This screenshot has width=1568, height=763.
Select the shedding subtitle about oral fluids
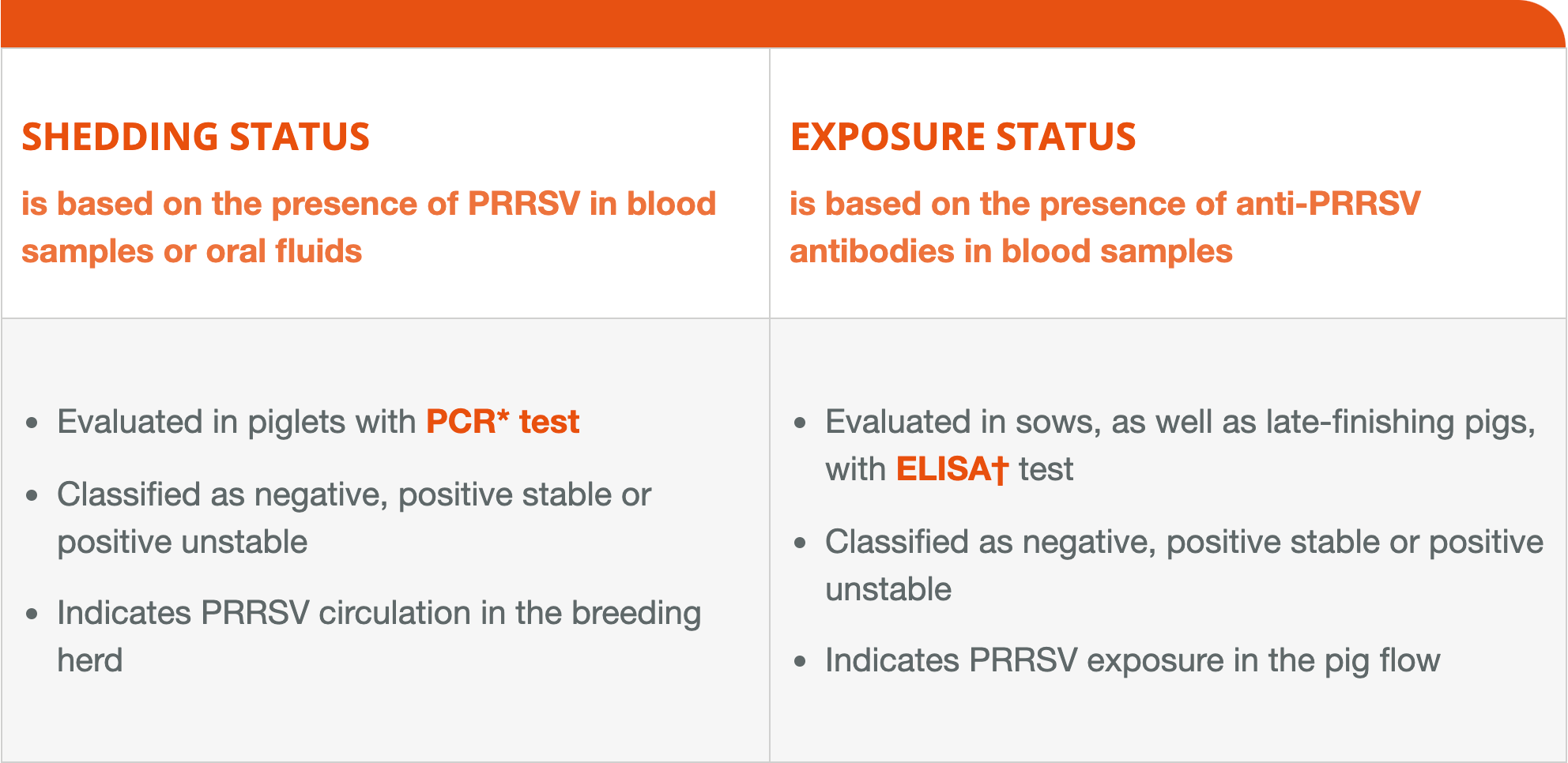point(368,227)
